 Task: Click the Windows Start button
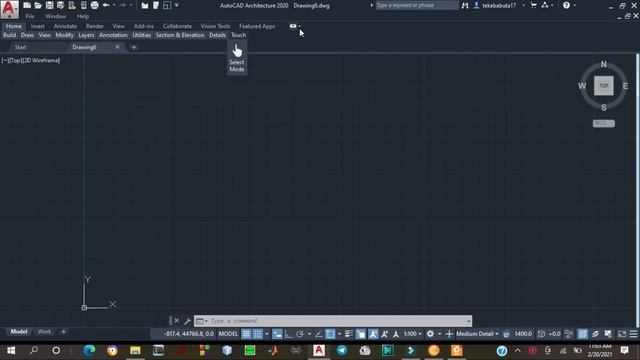[x=11, y=350]
